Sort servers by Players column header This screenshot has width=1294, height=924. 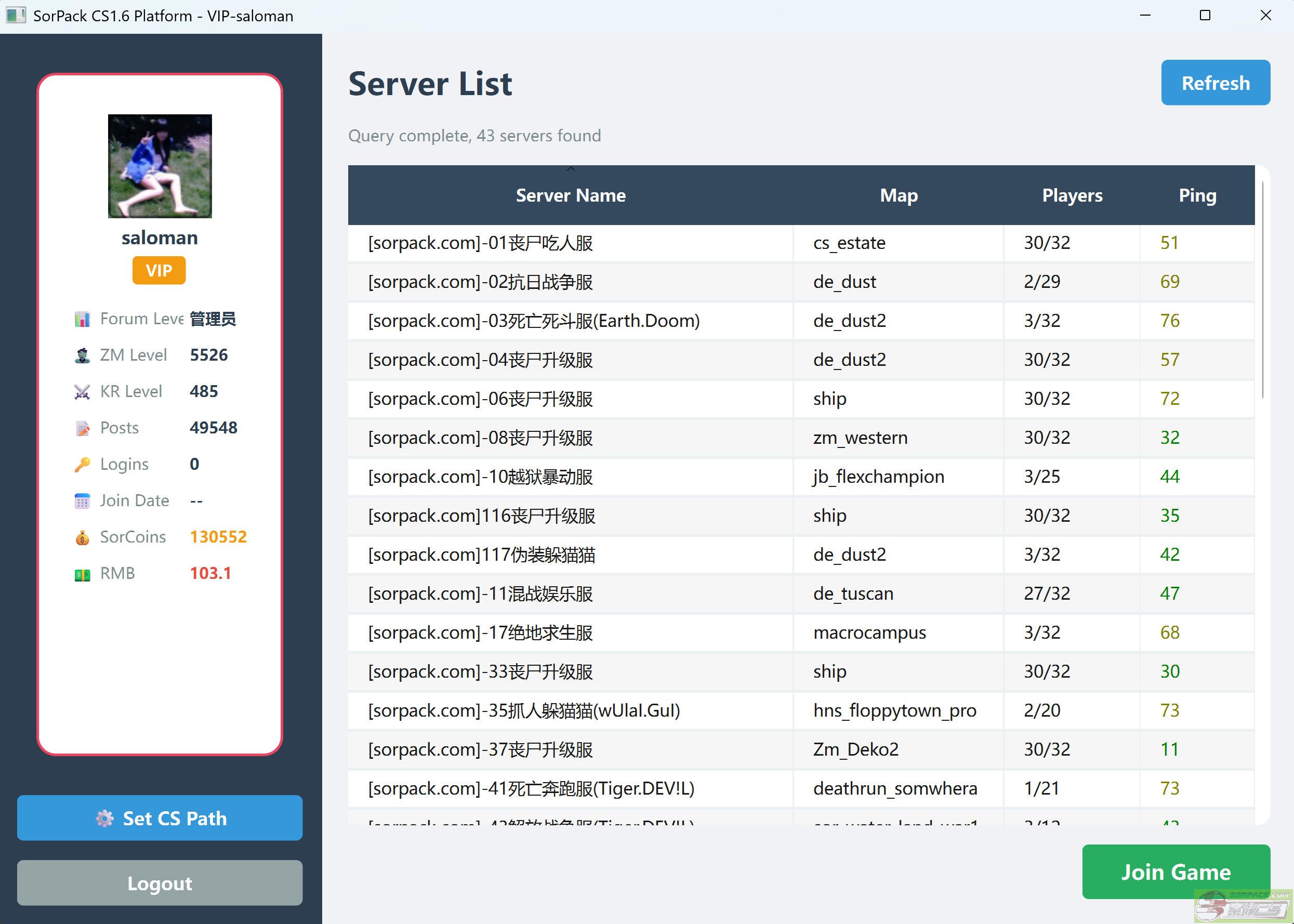click(1072, 196)
